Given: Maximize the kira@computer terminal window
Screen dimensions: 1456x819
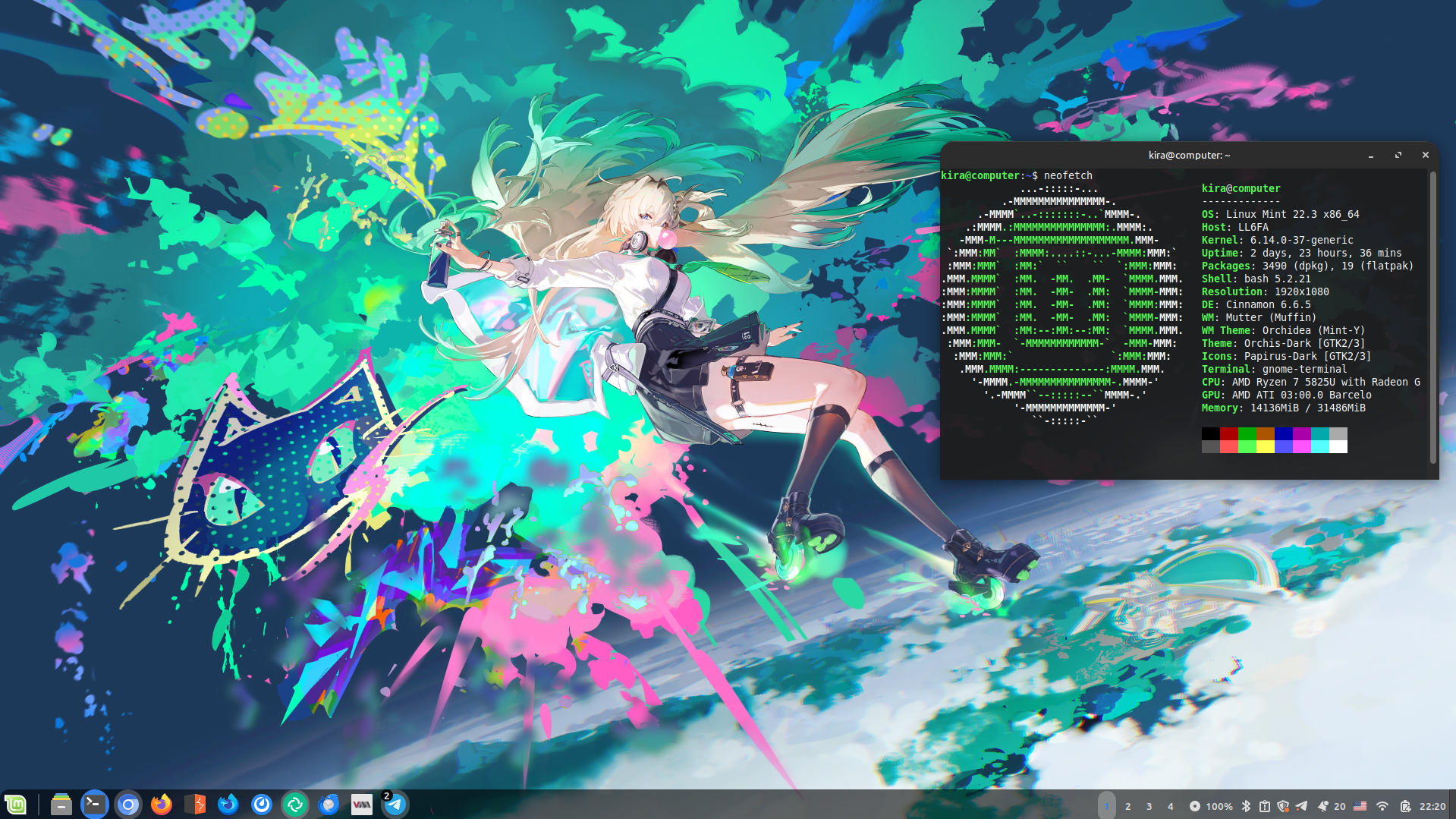Looking at the screenshot, I should tap(1398, 156).
